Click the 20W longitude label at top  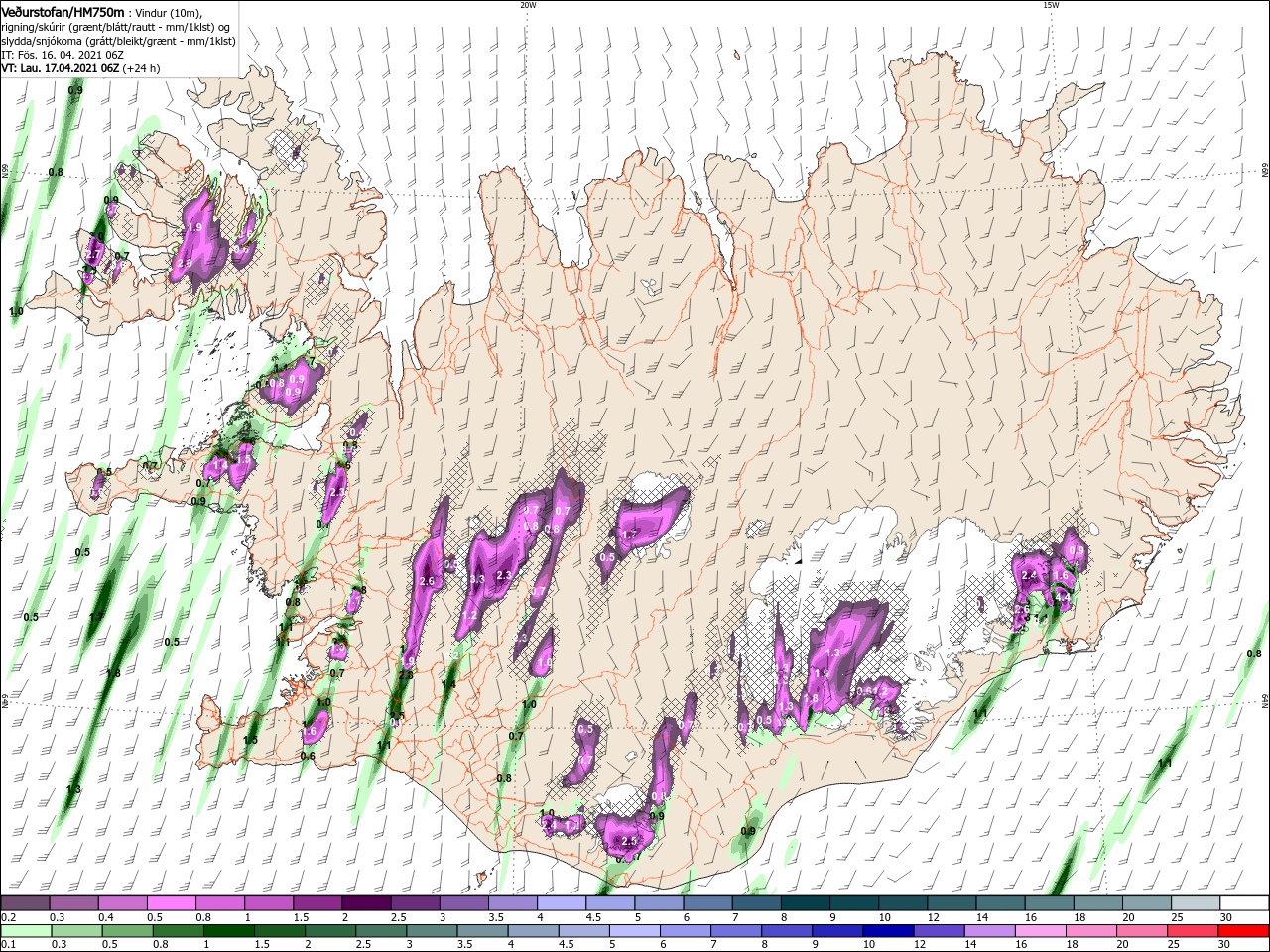[x=528, y=5]
